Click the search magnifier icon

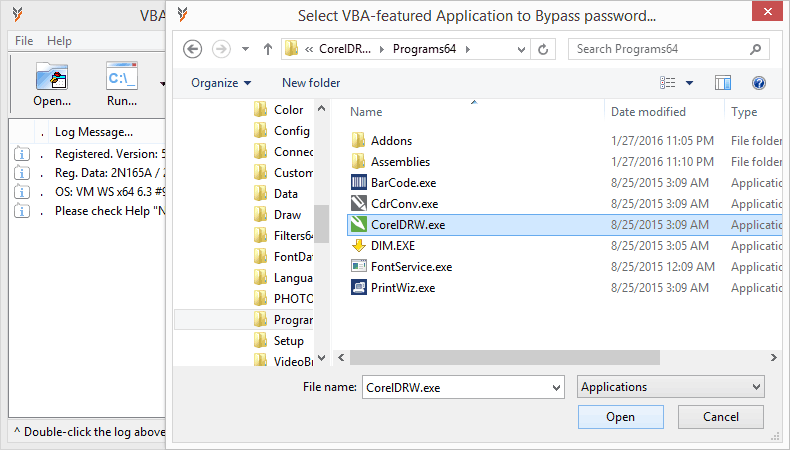point(755,49)
